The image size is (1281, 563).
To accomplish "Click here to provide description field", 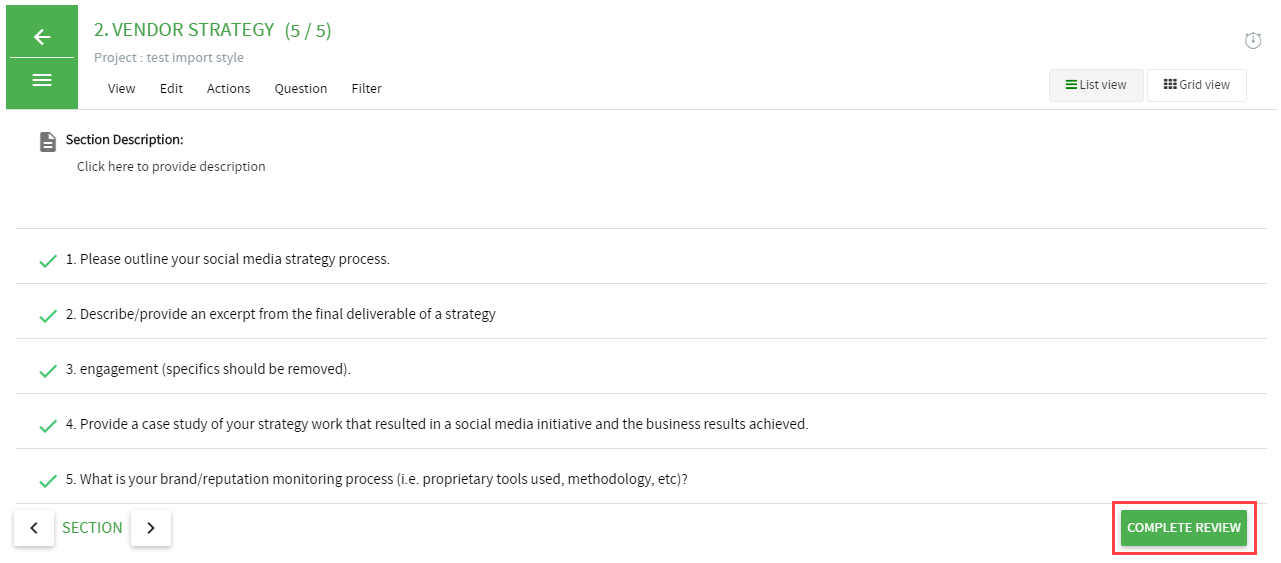I will coord(171,167).
